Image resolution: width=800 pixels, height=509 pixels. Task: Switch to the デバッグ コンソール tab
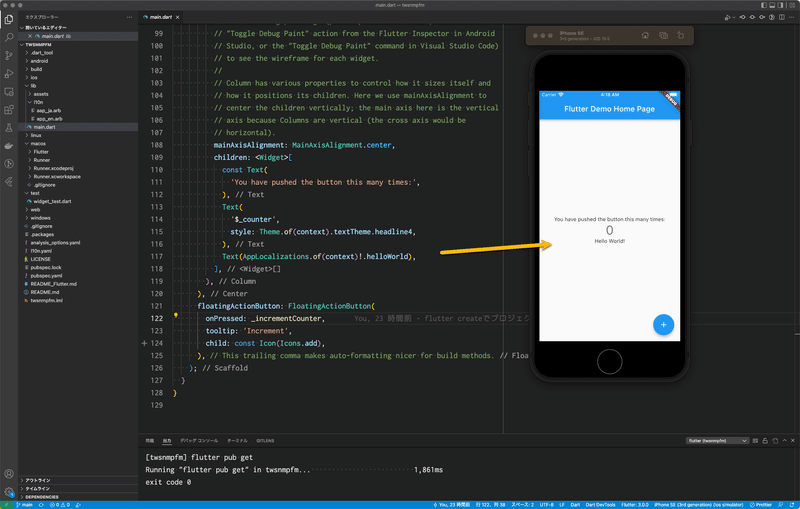(199, 441)
